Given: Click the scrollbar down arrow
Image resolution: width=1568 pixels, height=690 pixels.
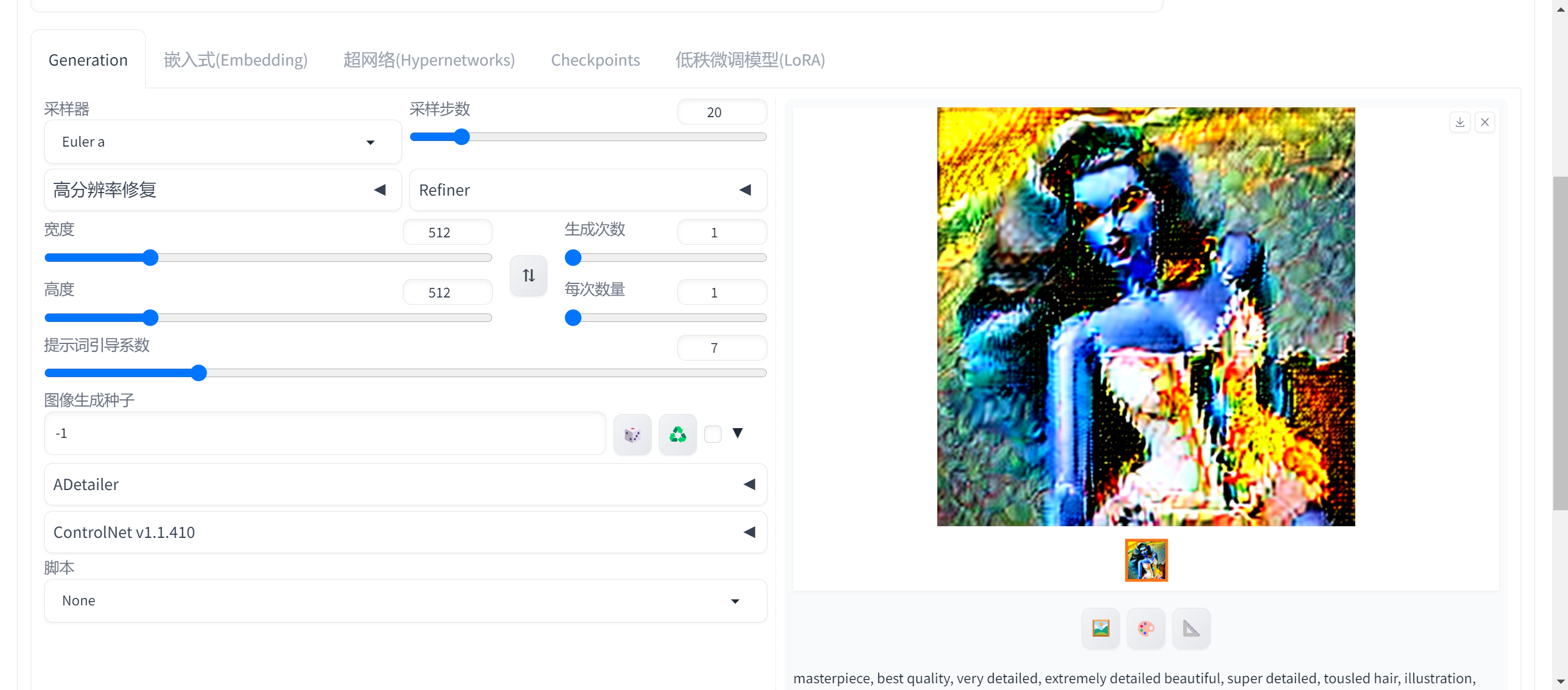Looking at the screenshot, I should click(1560, 681).
